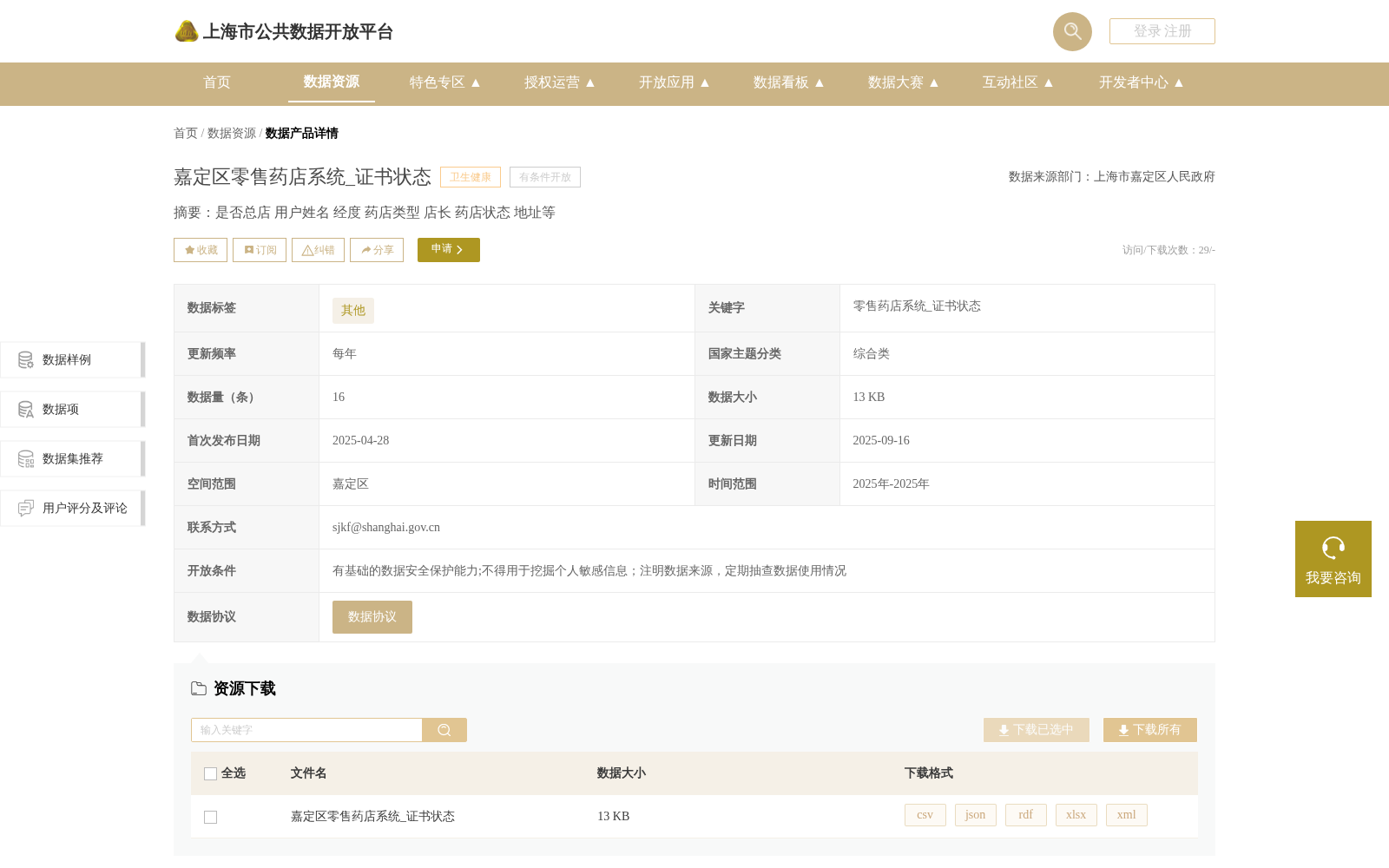The image size is (1389, 868).
Task: Click the 每年 update frequency value
Action: coord(345,354)
